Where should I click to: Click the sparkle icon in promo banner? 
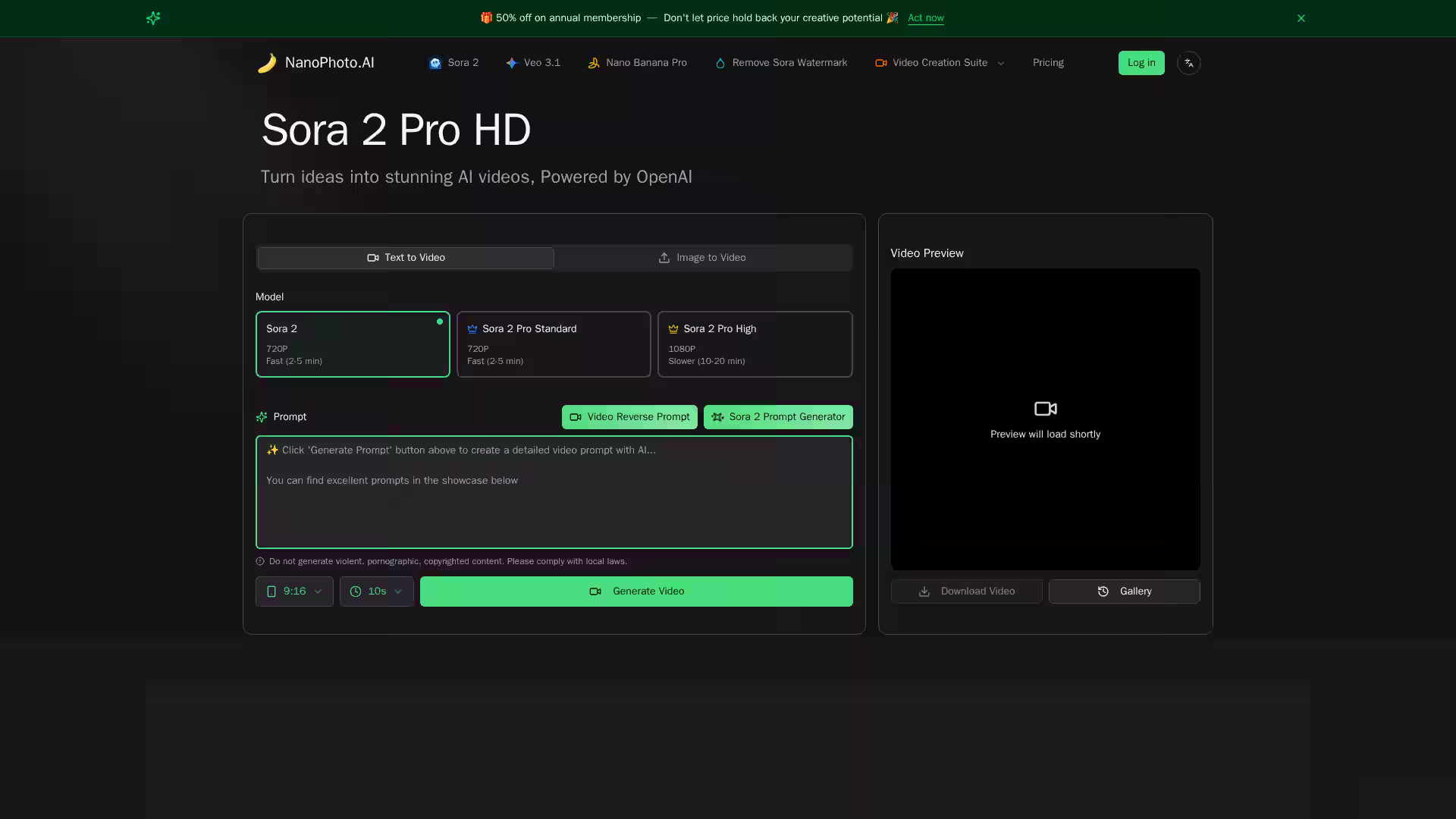[x=153, y=18]
